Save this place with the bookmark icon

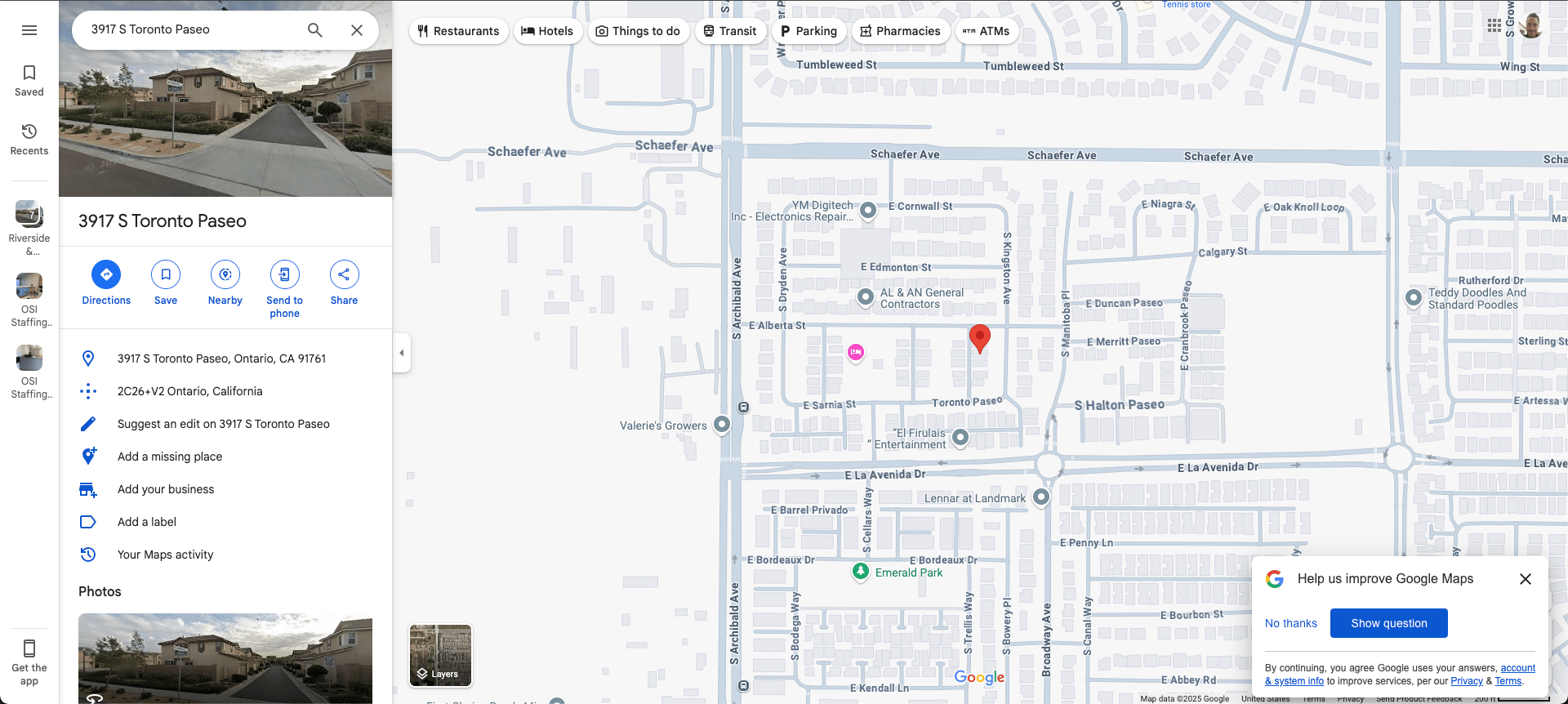166,275
